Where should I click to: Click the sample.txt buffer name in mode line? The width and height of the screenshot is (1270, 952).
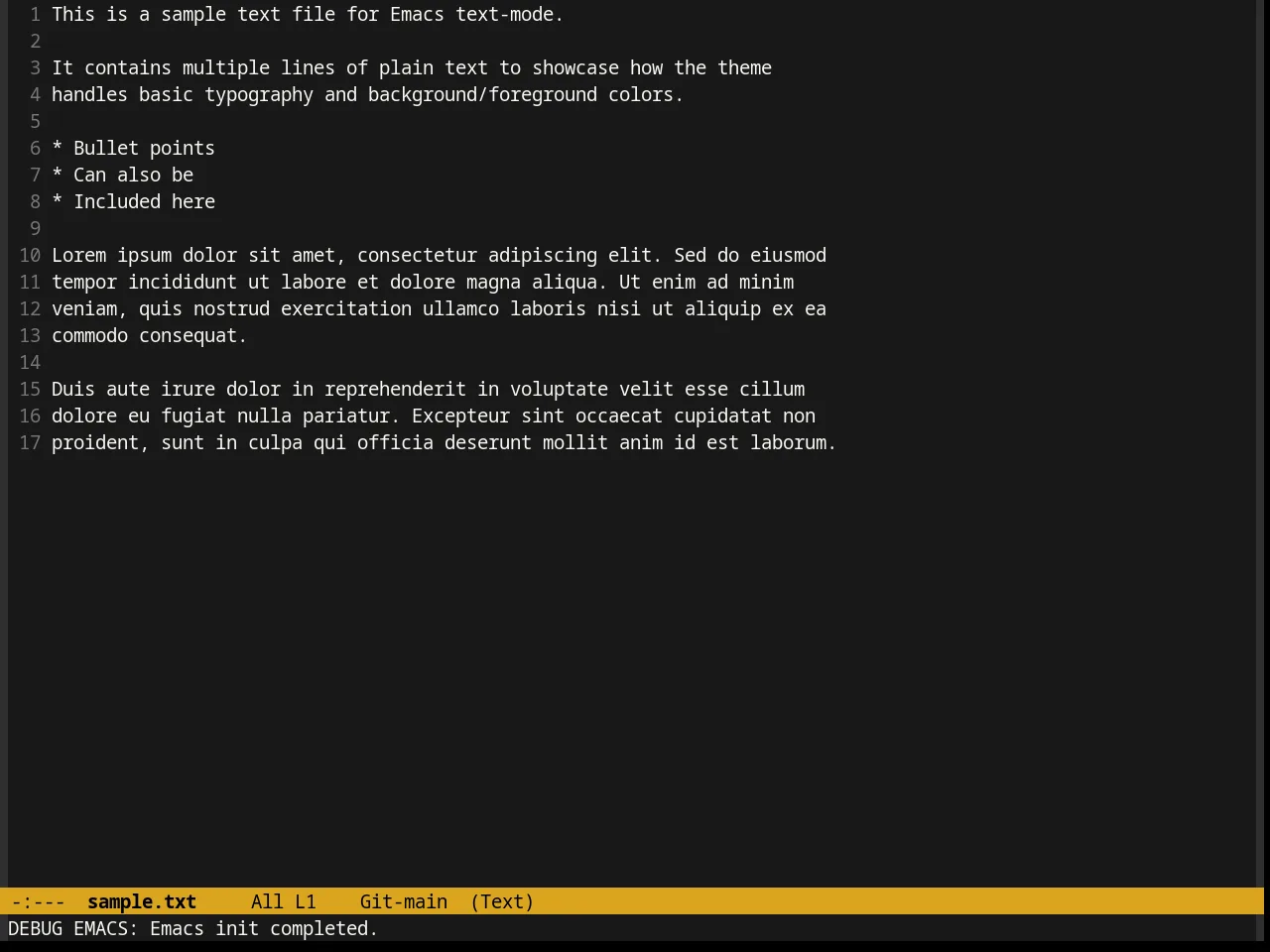pos(142,901)
